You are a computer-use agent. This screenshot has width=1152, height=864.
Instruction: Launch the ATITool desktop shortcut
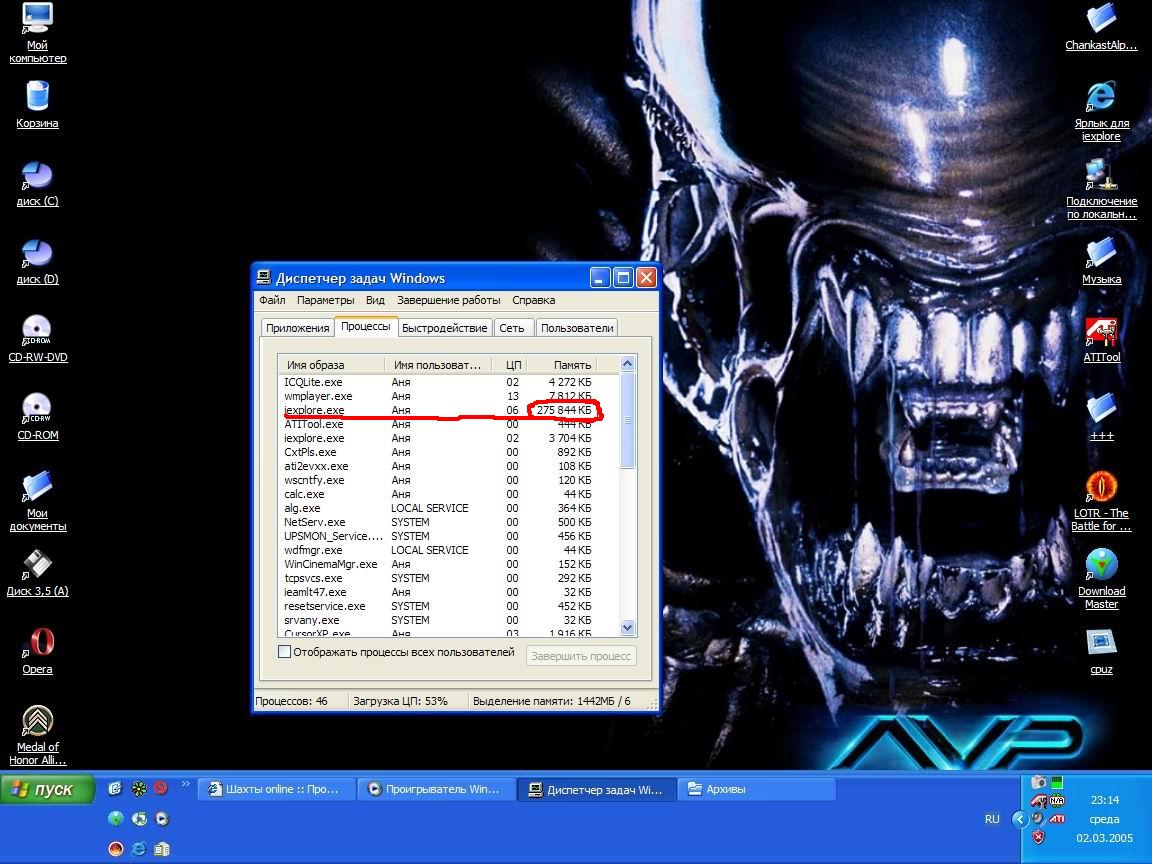coord(1101,339)
